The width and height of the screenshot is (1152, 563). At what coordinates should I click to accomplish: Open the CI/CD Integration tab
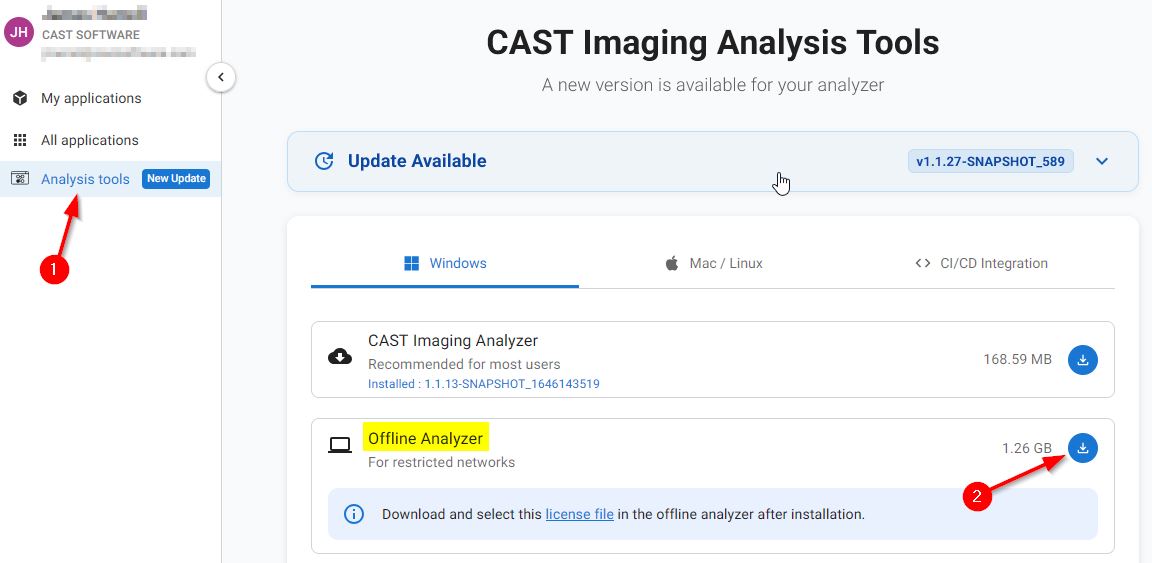pyautogui.click(x=981, y=264)
